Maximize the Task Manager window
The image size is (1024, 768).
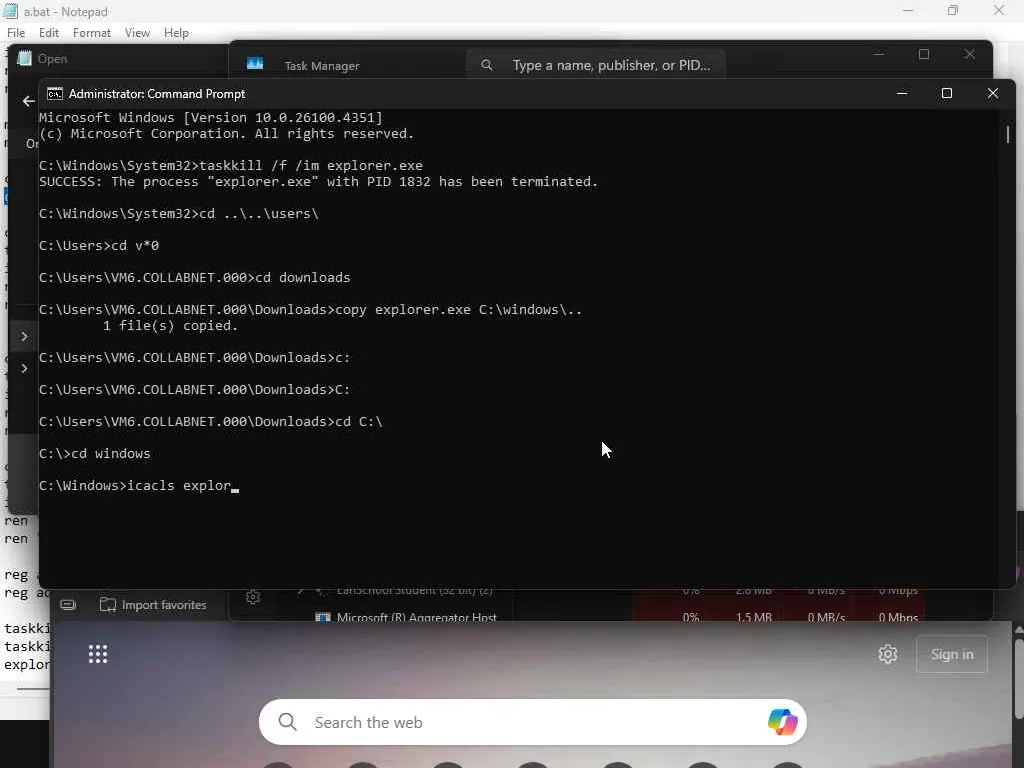click(x=924, y=55)
